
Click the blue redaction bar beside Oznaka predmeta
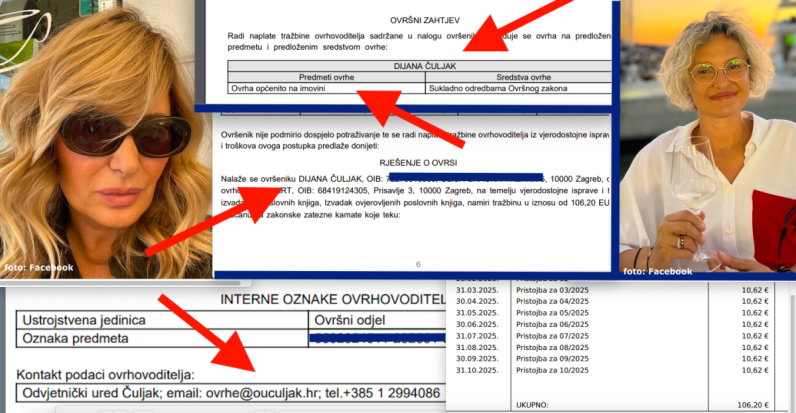point(378,338)
